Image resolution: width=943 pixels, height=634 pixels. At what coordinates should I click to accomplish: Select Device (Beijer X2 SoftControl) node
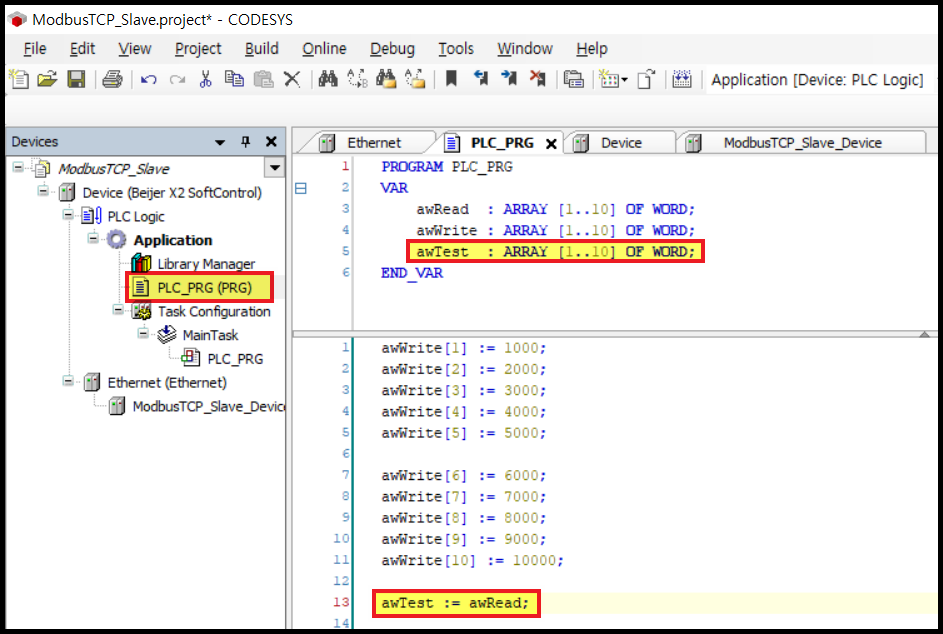tap(172, 192)
